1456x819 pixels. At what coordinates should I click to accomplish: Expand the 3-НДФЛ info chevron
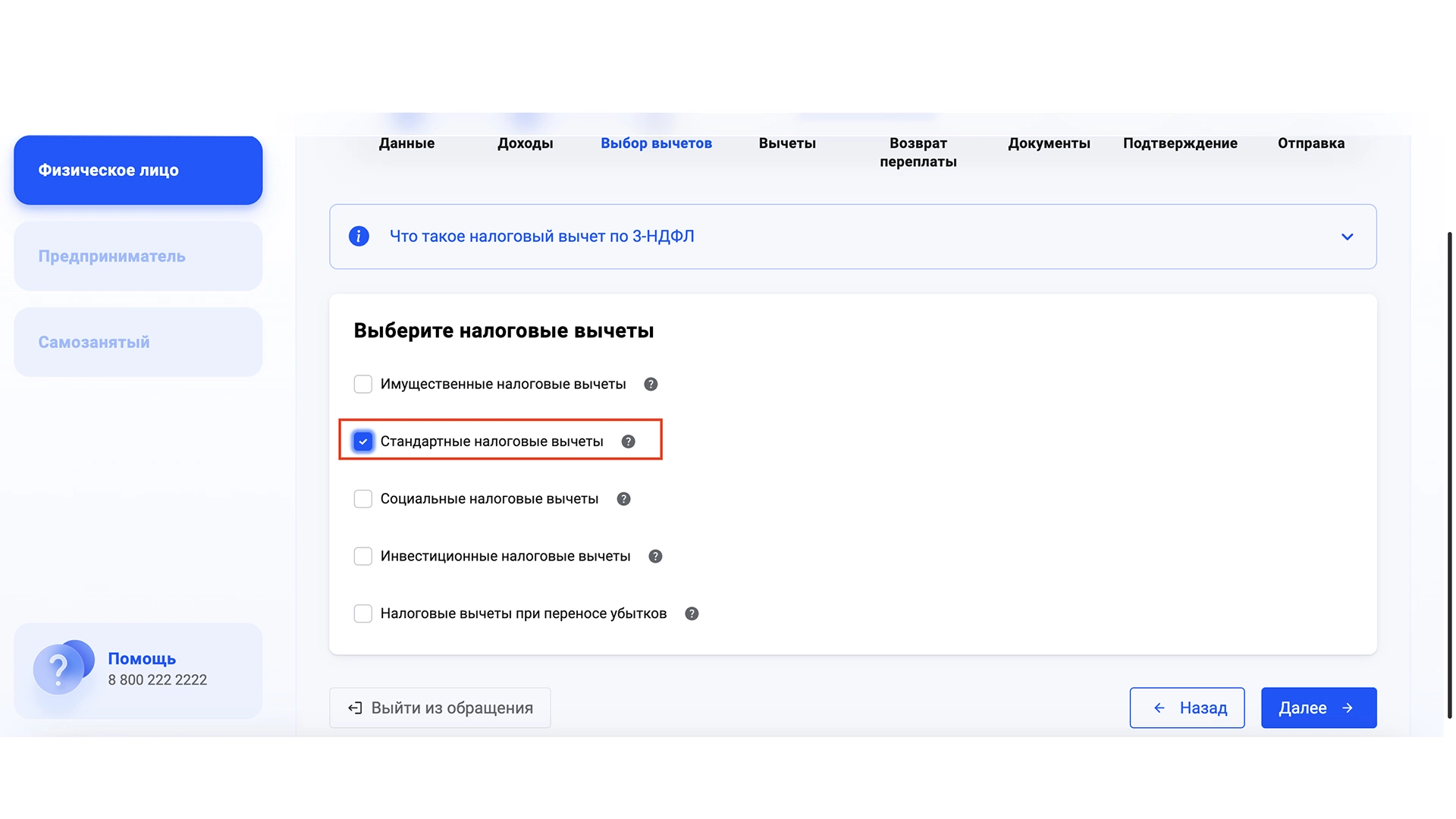1347,237
